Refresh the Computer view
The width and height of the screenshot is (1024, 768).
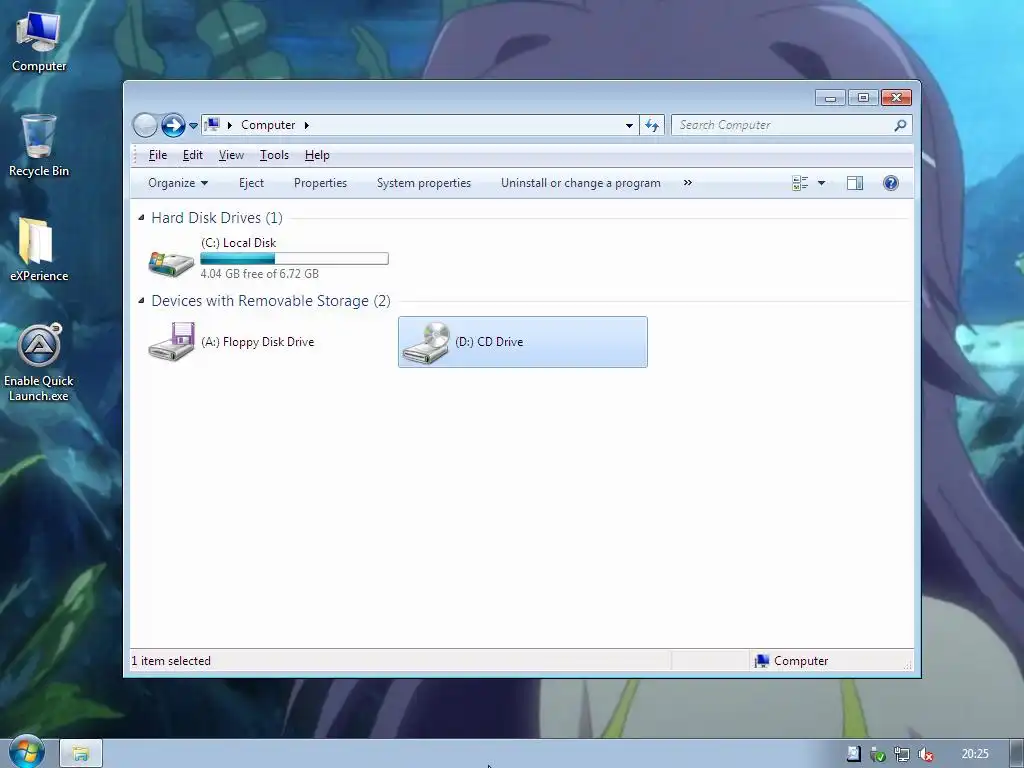652,125
